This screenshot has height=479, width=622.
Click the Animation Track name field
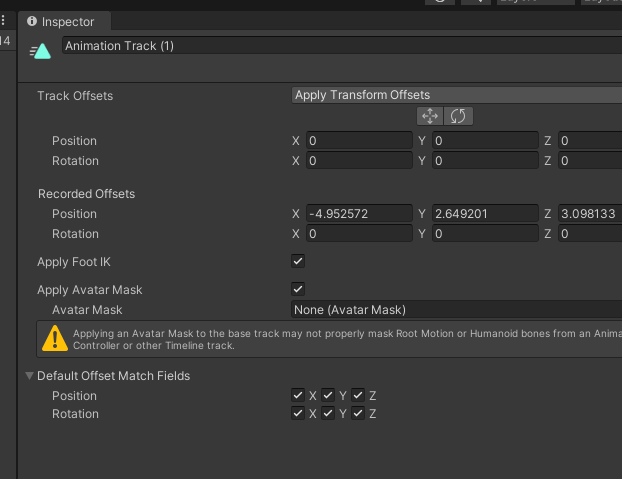click(x=340, y=46)
